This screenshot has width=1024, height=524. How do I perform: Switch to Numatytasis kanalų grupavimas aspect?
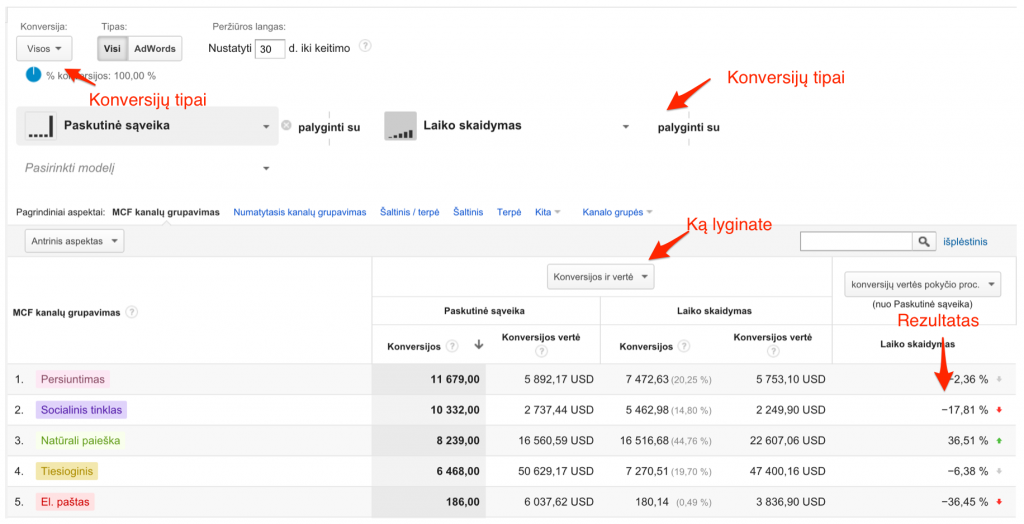tap(299, 212)
